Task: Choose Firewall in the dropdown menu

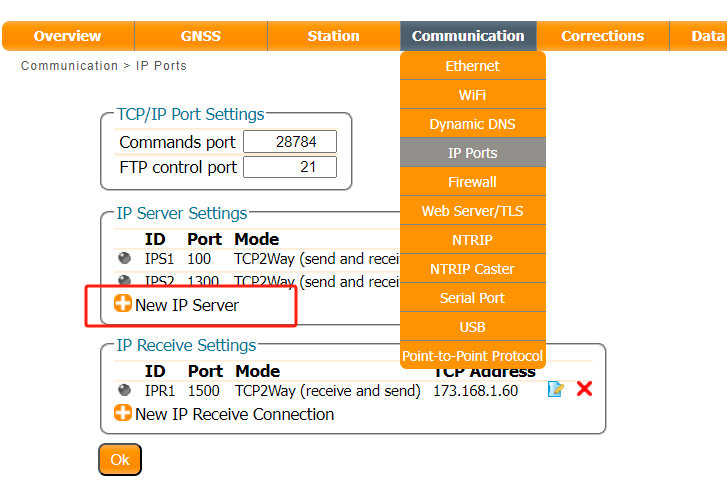Action: coord(472,182)
